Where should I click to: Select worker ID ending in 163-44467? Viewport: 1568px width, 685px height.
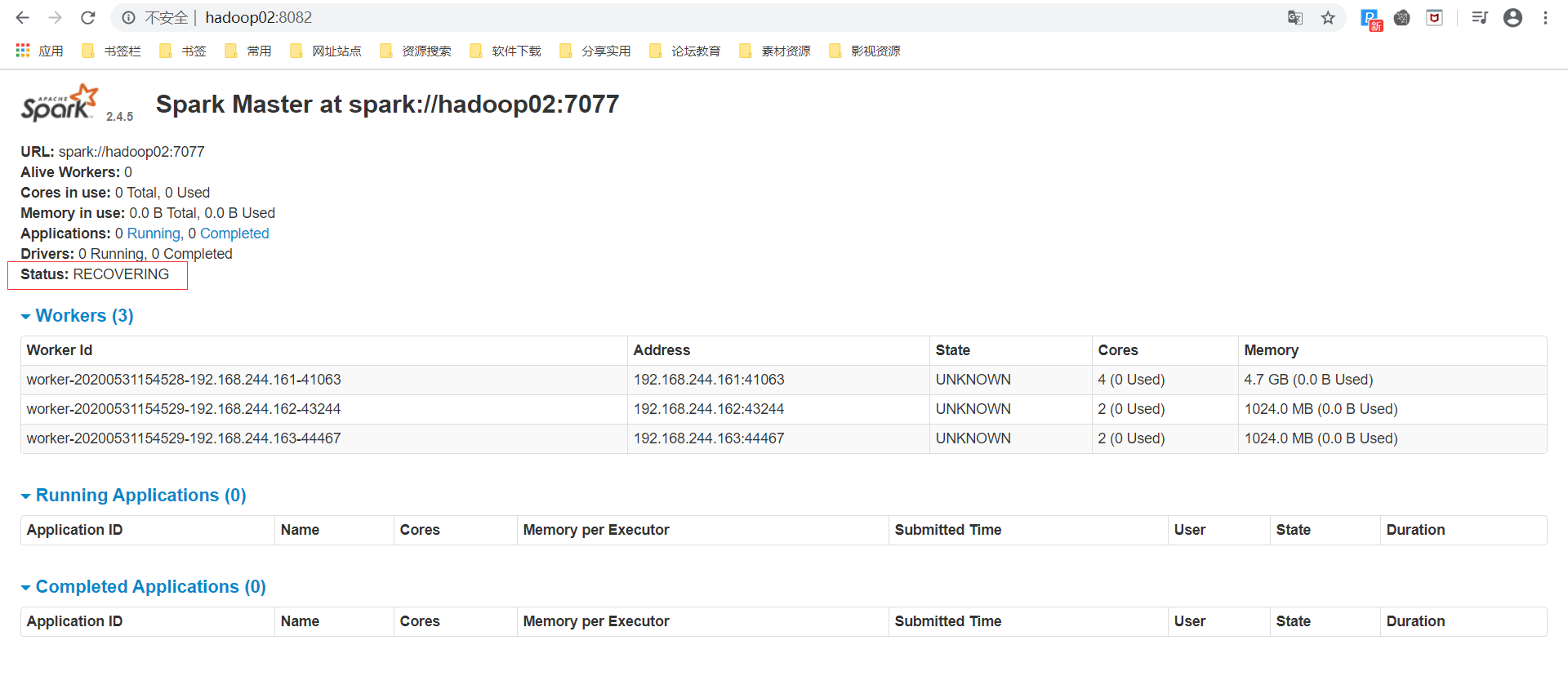point(184,438)
